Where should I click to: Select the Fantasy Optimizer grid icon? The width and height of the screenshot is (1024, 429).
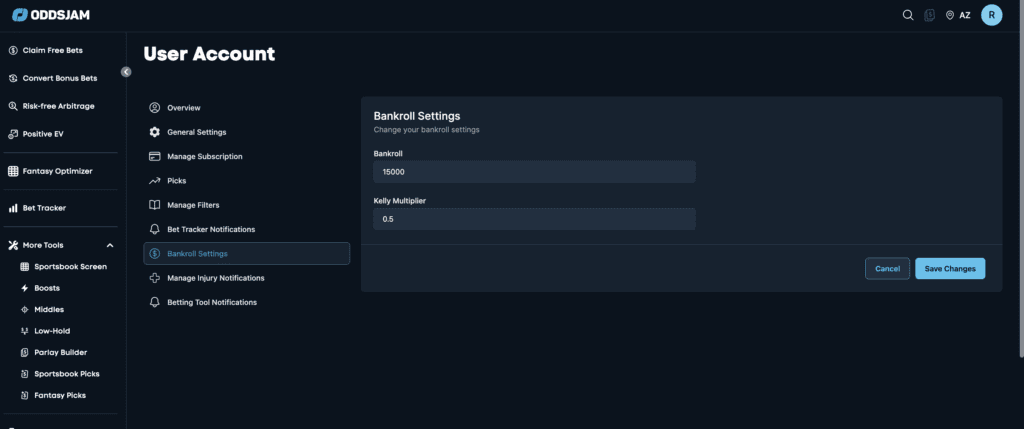point(12,171)
